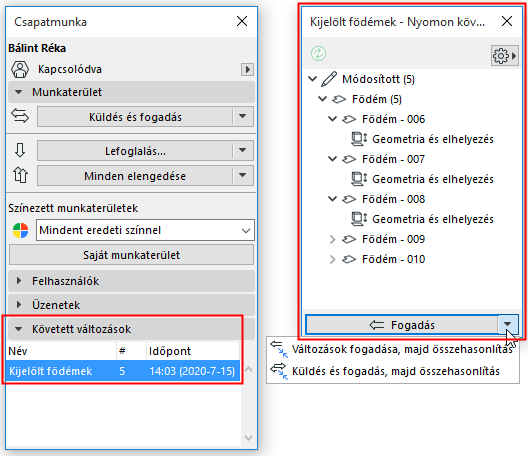Close the Csapatmunka panel
Viewport: 528px width, 456px height.
coord(242,21)
